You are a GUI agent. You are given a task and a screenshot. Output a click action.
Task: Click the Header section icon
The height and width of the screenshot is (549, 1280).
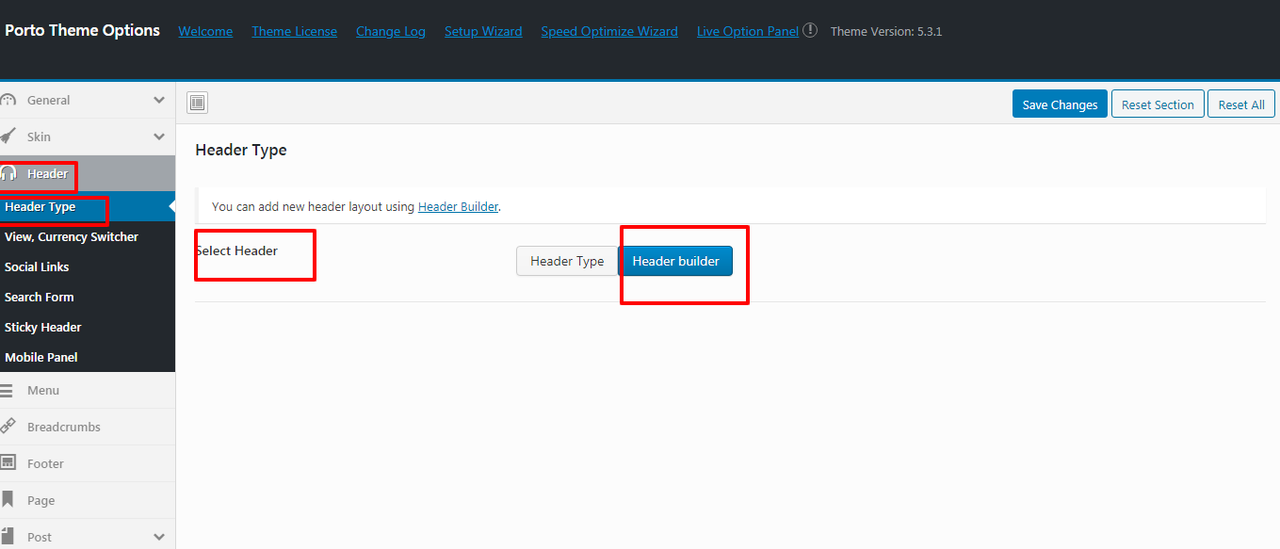(8, 174)
